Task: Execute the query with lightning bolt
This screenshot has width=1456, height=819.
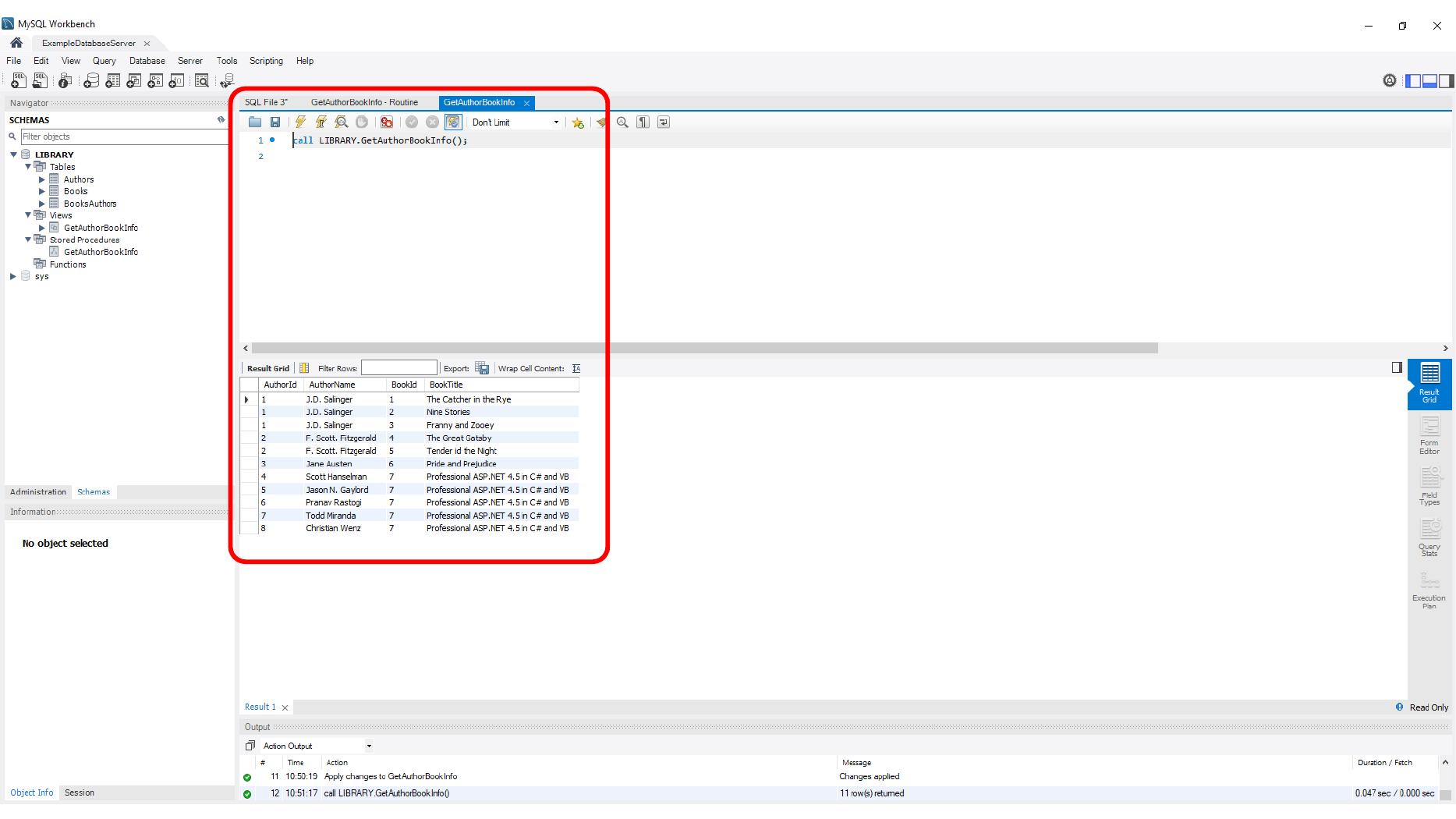Action: pyautogui.click(x=300, y=122)
